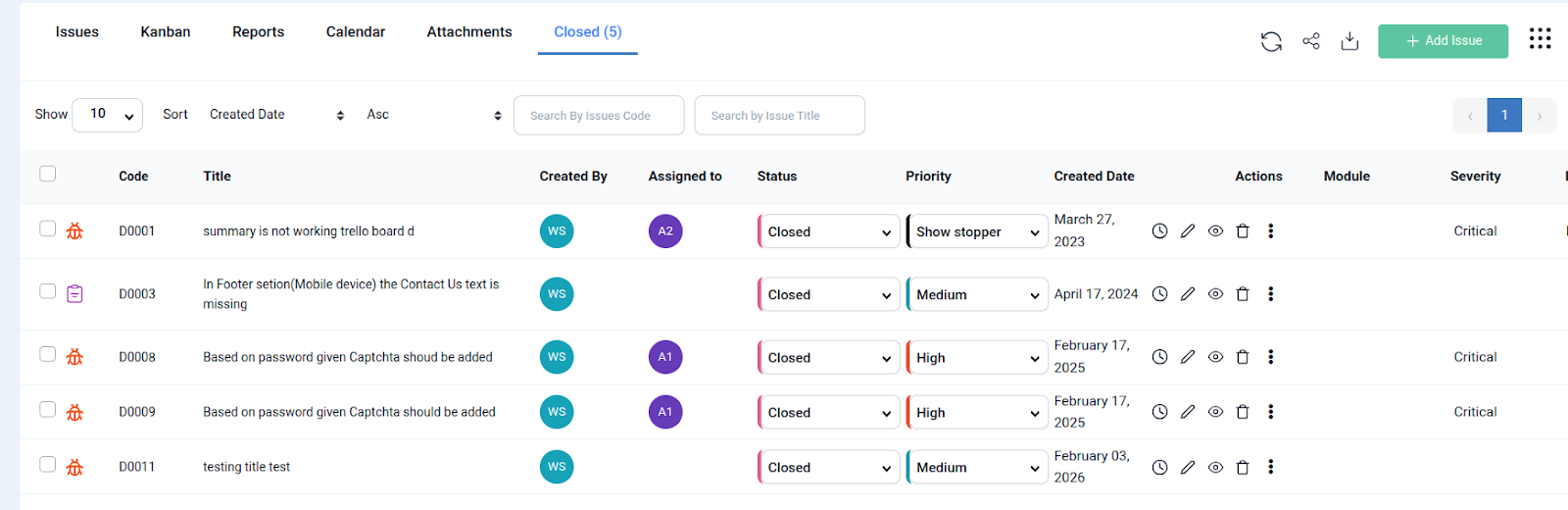
Task: Open time log clock for D0009
Action: [x=1159, y=412]
